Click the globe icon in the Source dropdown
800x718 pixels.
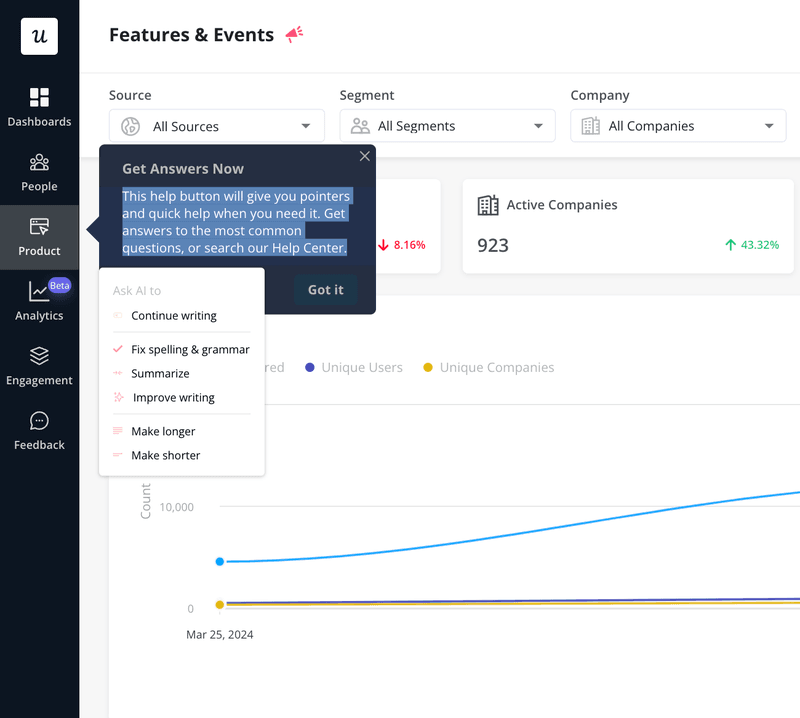coord(130,126)
